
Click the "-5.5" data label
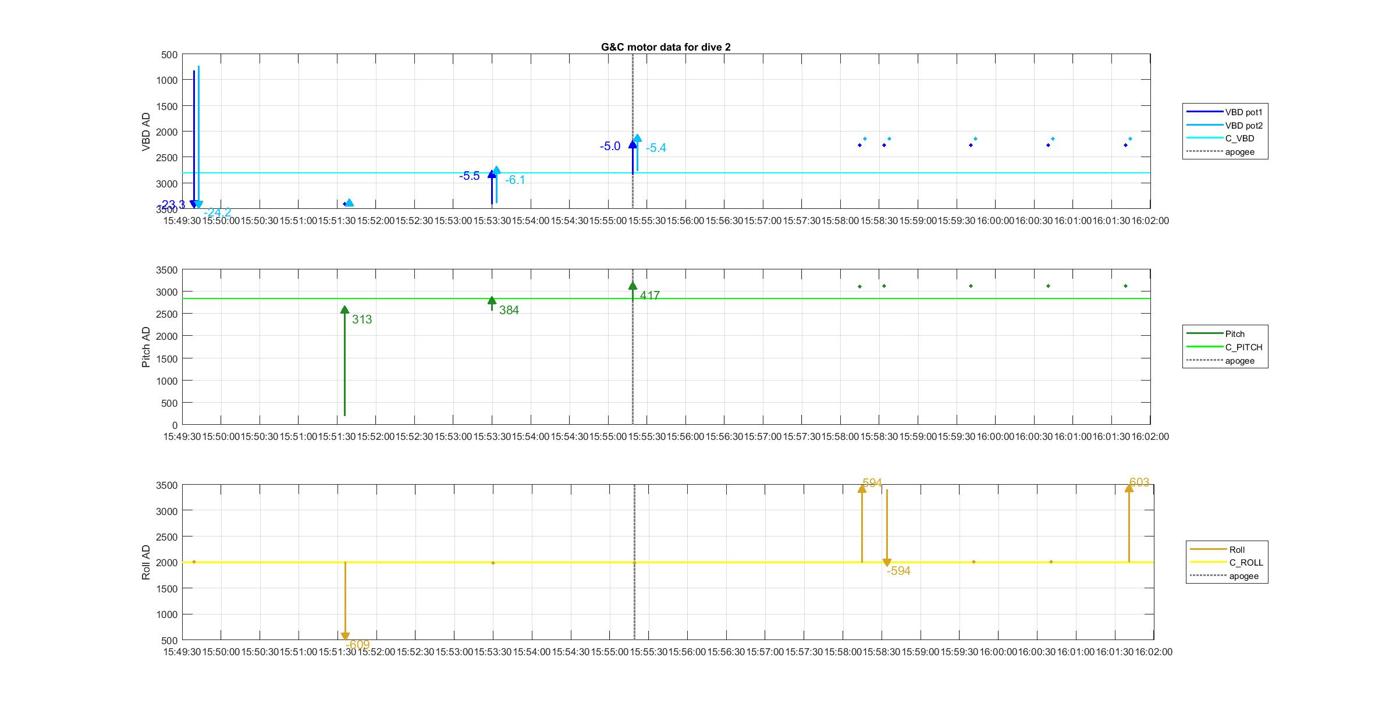point(469,176)
